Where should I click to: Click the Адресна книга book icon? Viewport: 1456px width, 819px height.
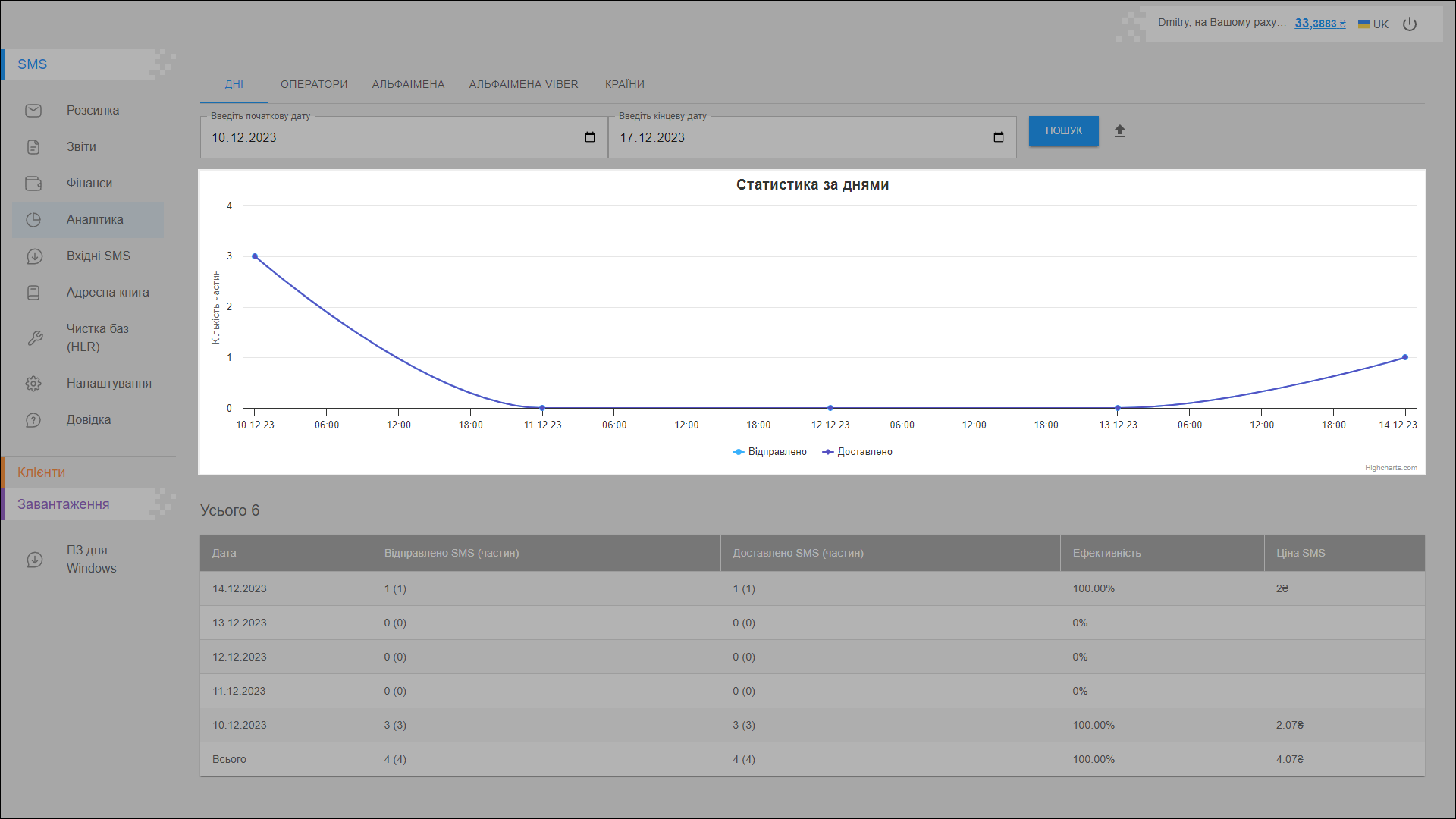33,293
